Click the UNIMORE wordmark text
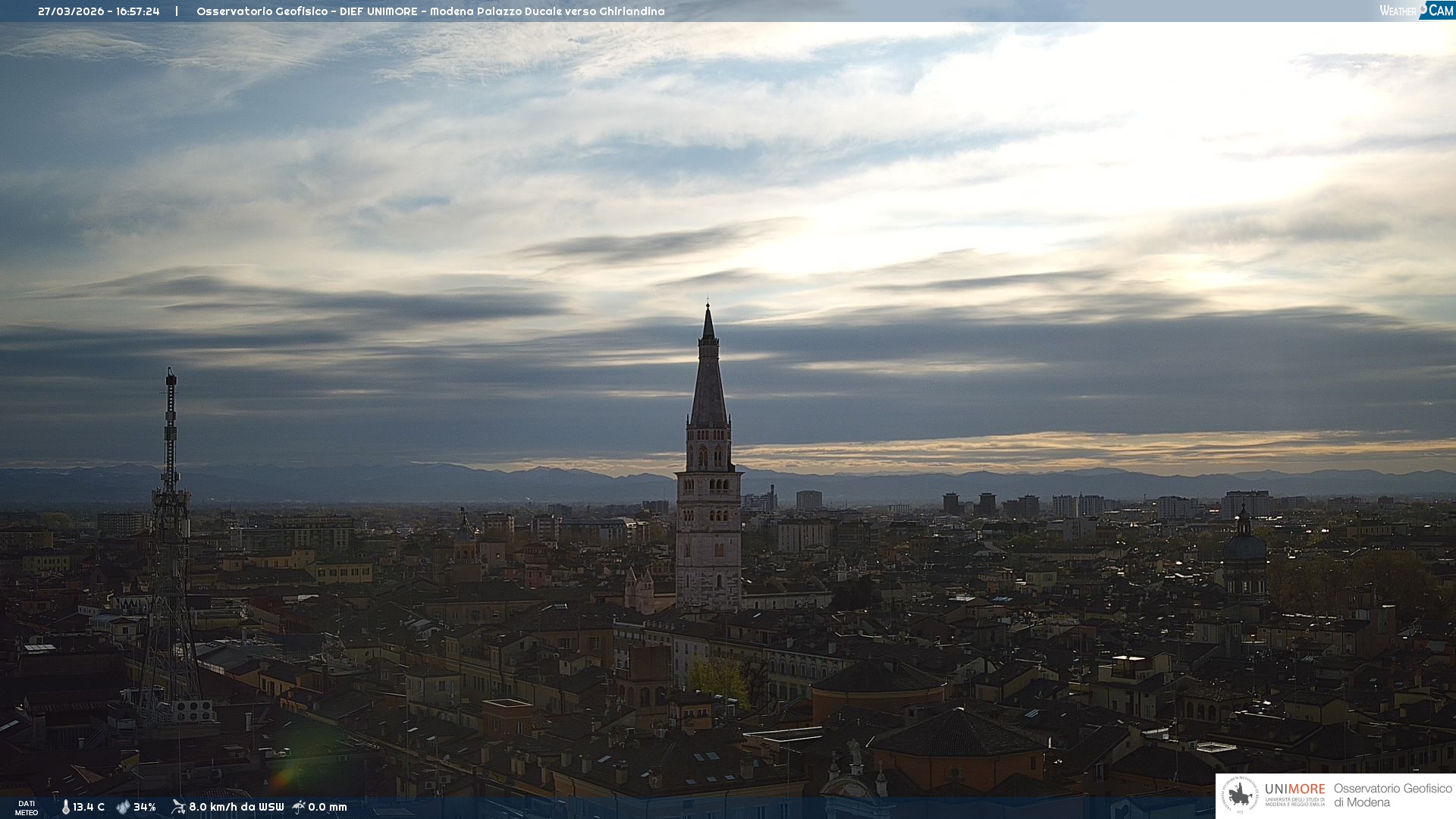 [1294, 789]
